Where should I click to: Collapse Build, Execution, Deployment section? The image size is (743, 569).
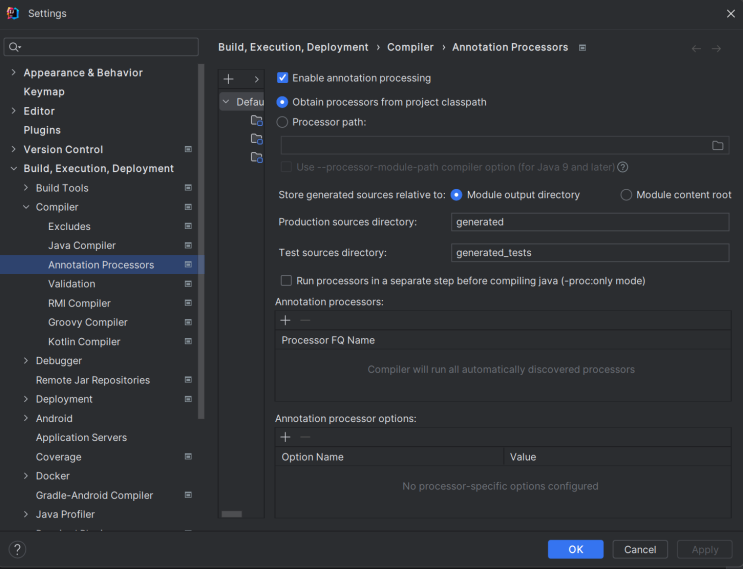click(x=13, y=169)
